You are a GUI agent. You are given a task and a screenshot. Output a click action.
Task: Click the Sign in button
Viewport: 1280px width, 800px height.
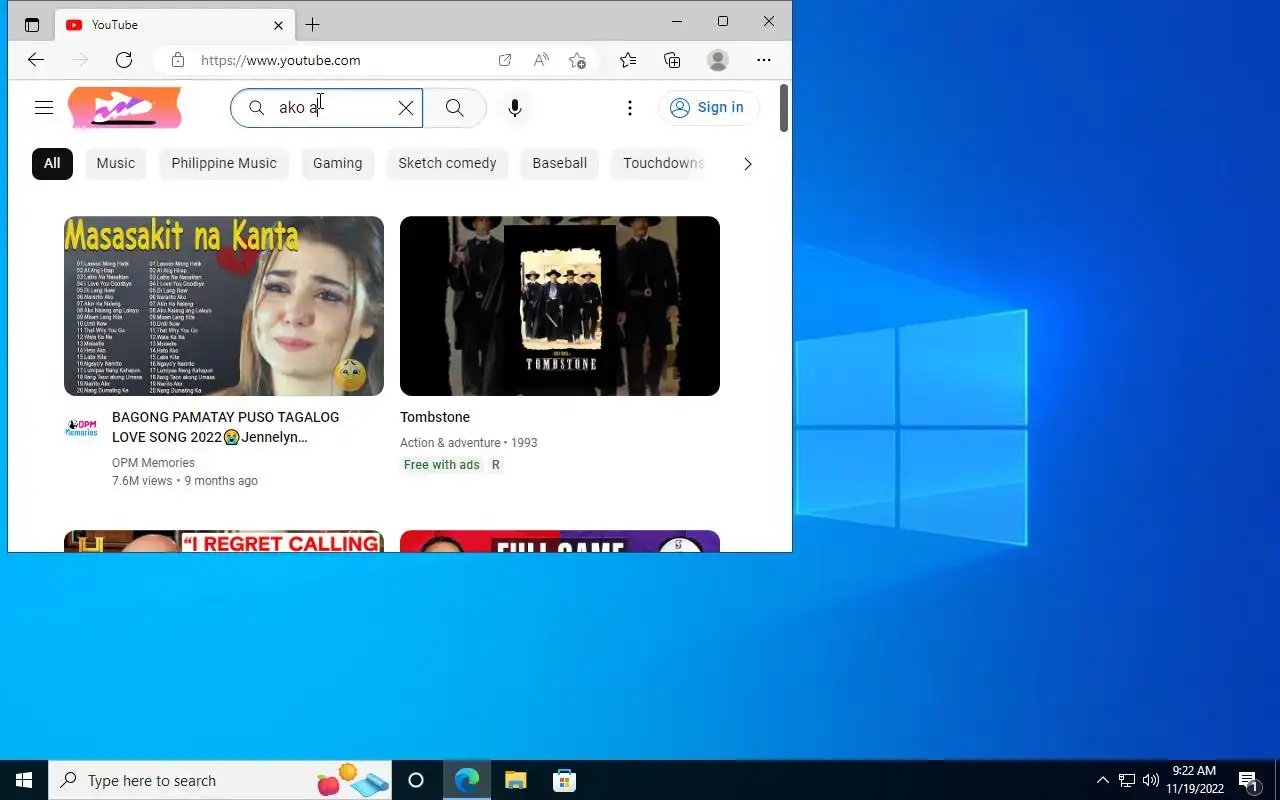coord(707,108)
